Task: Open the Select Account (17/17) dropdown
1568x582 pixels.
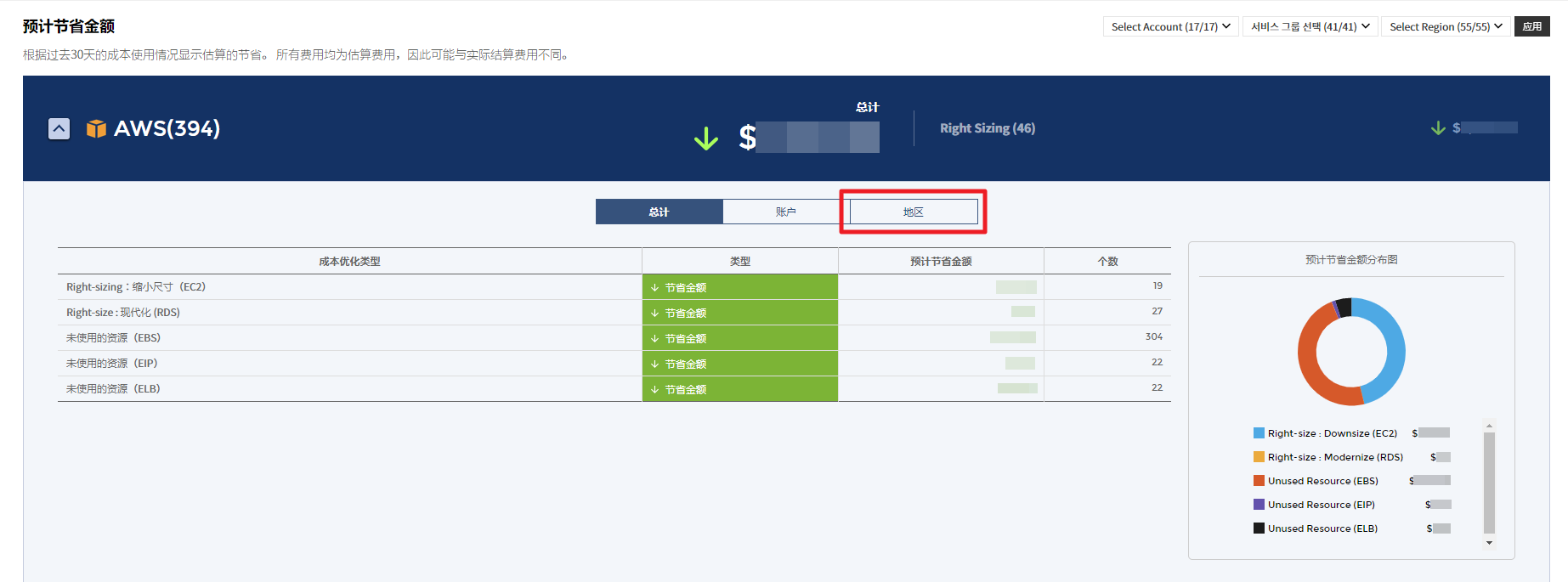Action: coord(1170,26)
